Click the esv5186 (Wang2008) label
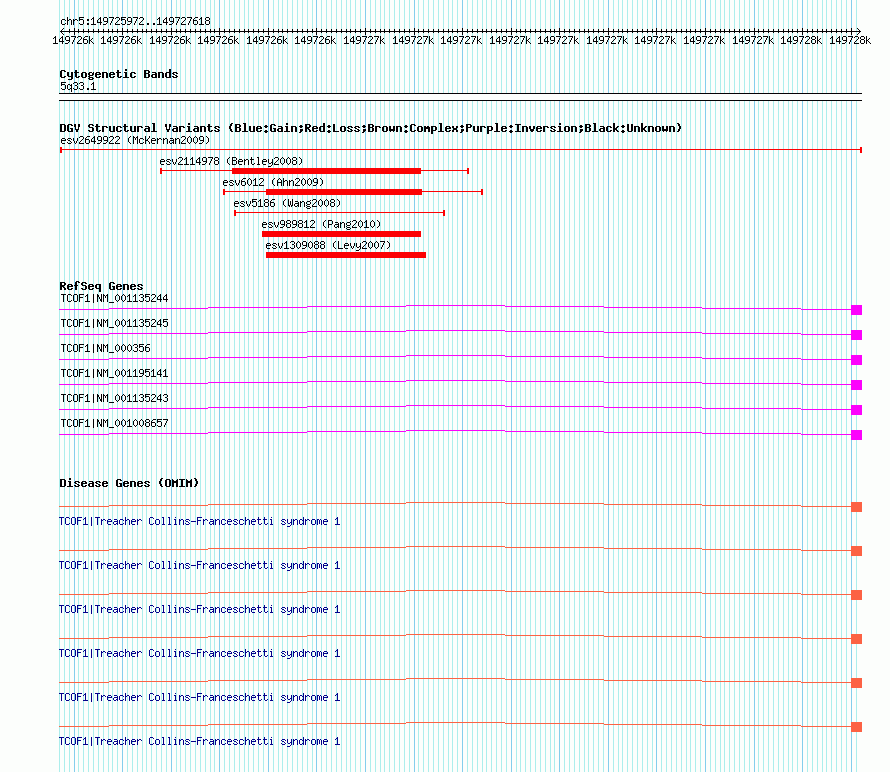 tap(287, 203)
